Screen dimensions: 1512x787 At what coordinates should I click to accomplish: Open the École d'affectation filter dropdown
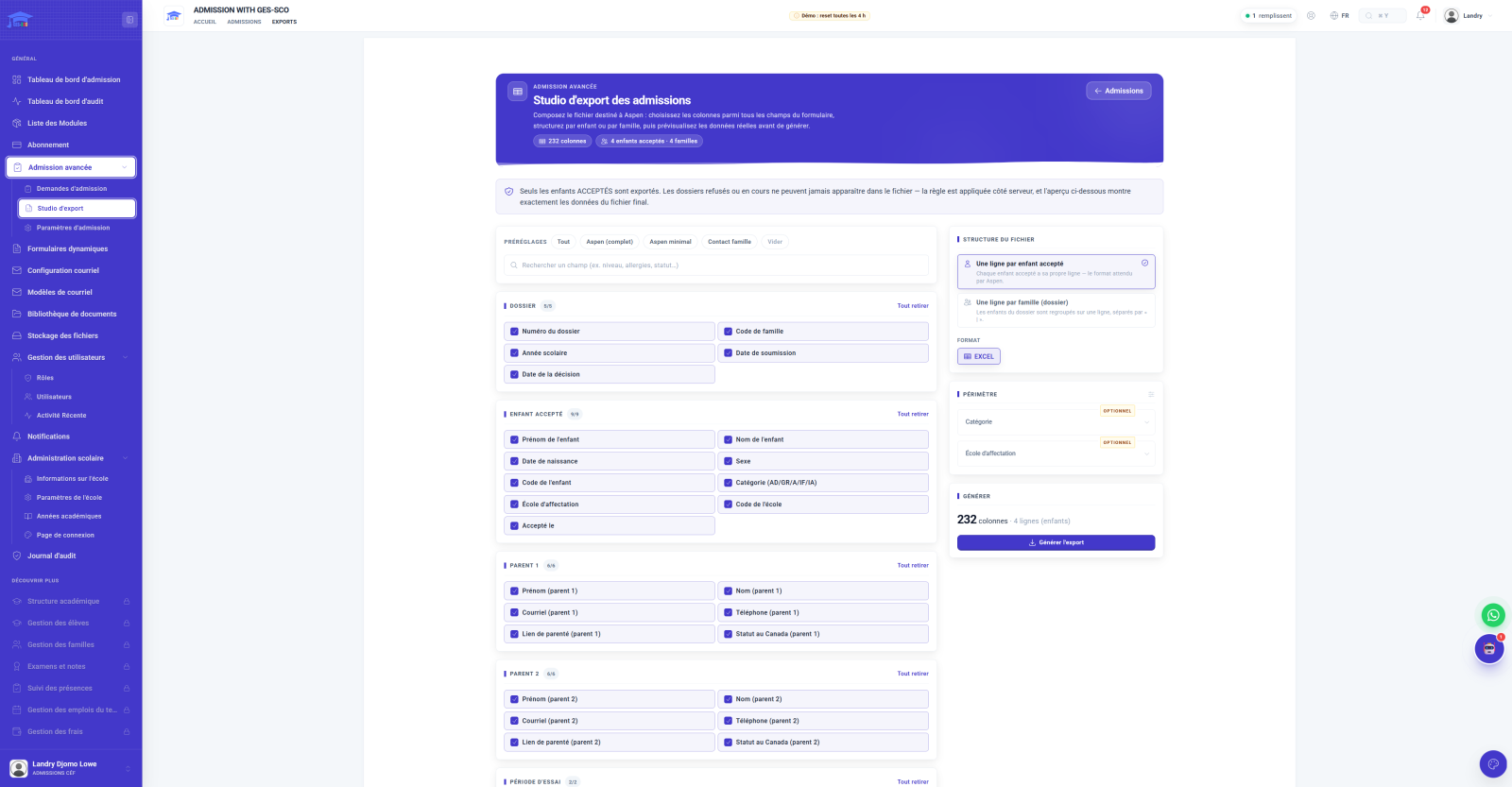coord(1056,453)
